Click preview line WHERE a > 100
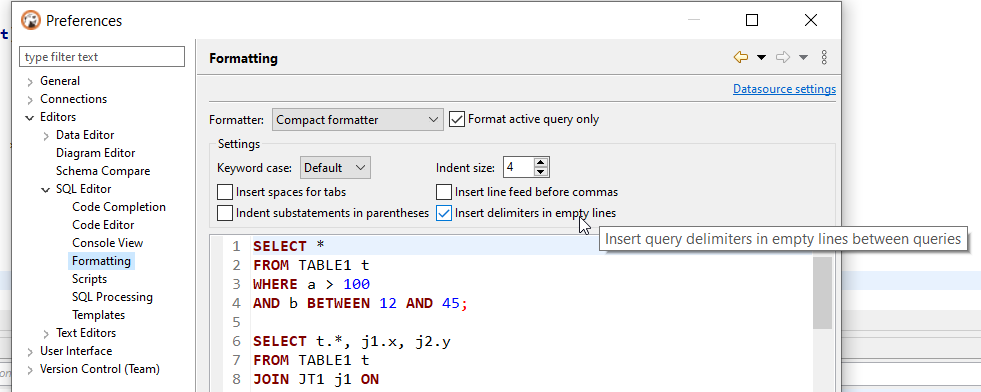The height and width of the screenshot is (392, 981). point(312,284)
